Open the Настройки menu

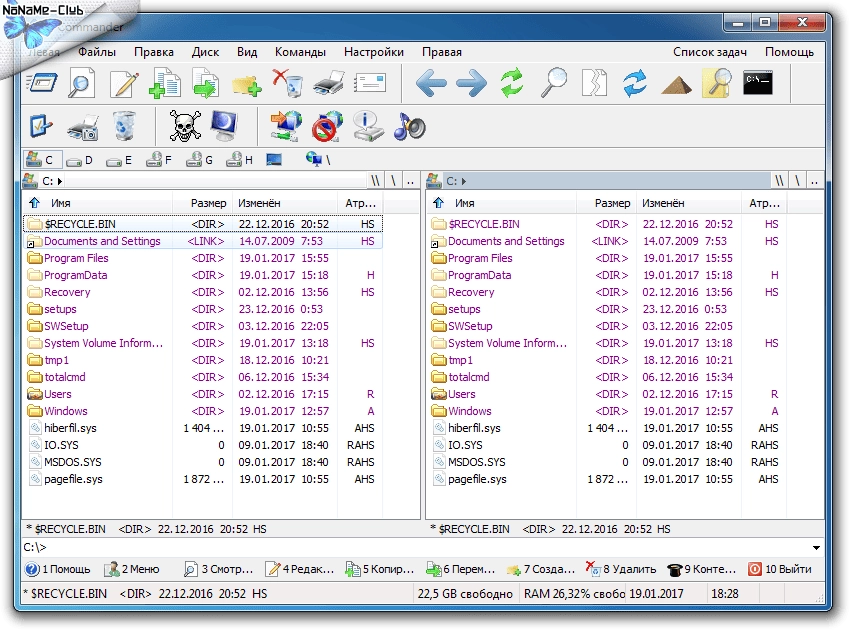(374, 52)
